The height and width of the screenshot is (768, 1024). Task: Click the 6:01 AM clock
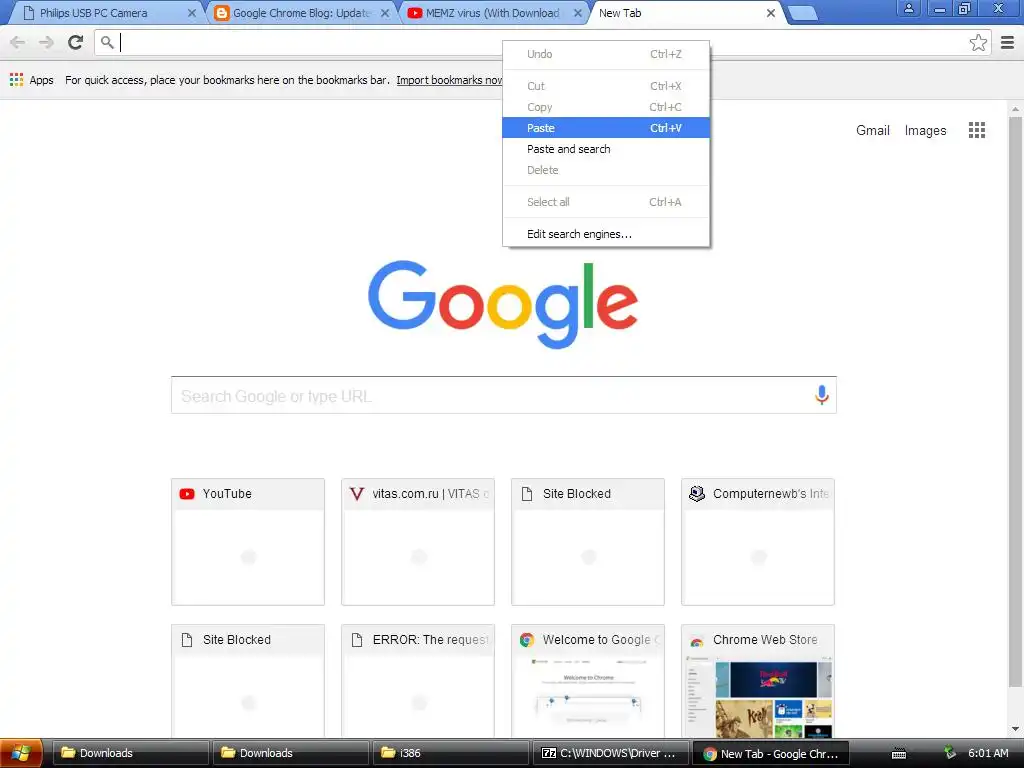coord(988,753)
